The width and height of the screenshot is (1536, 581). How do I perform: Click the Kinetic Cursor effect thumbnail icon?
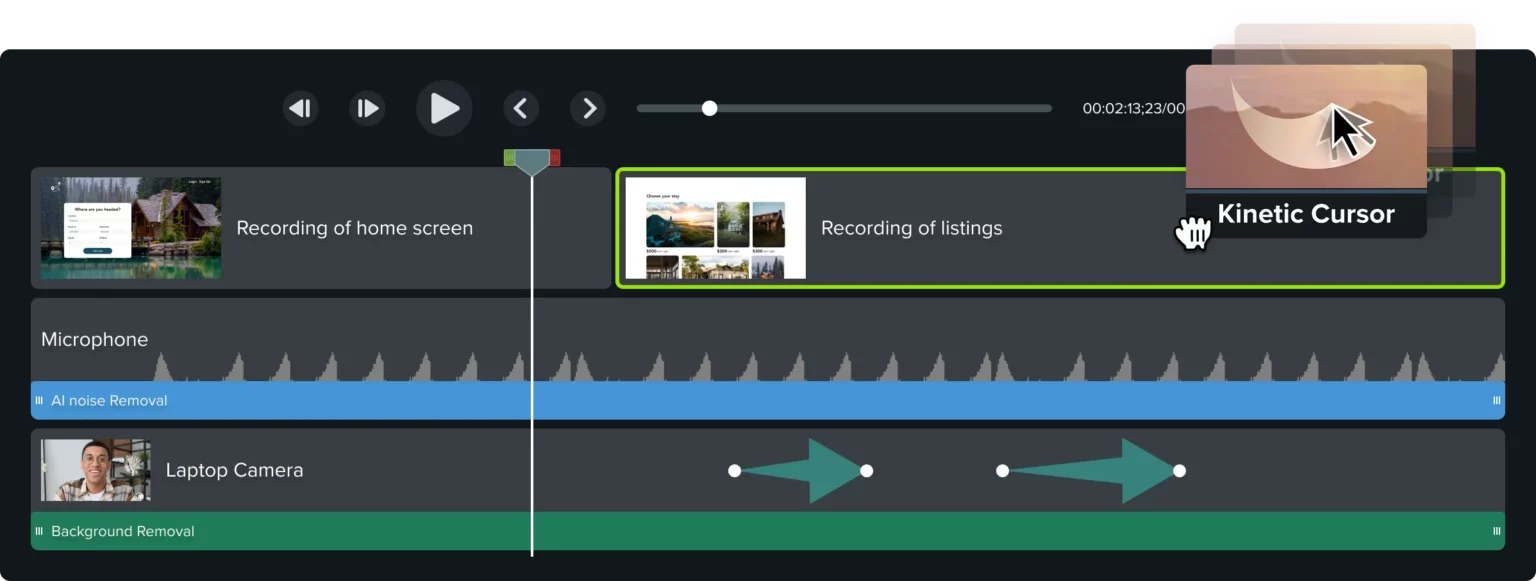tap(1306, 125)
